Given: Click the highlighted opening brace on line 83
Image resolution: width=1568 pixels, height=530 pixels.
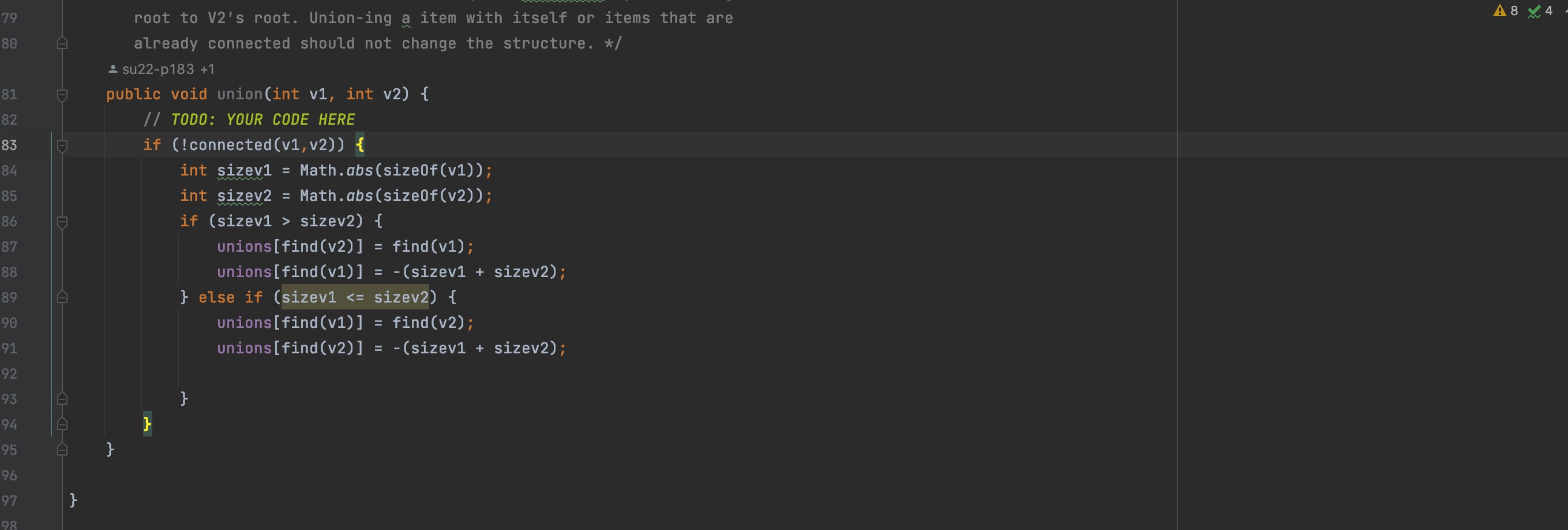Looking at the screenshot, I should click(360, 145).
